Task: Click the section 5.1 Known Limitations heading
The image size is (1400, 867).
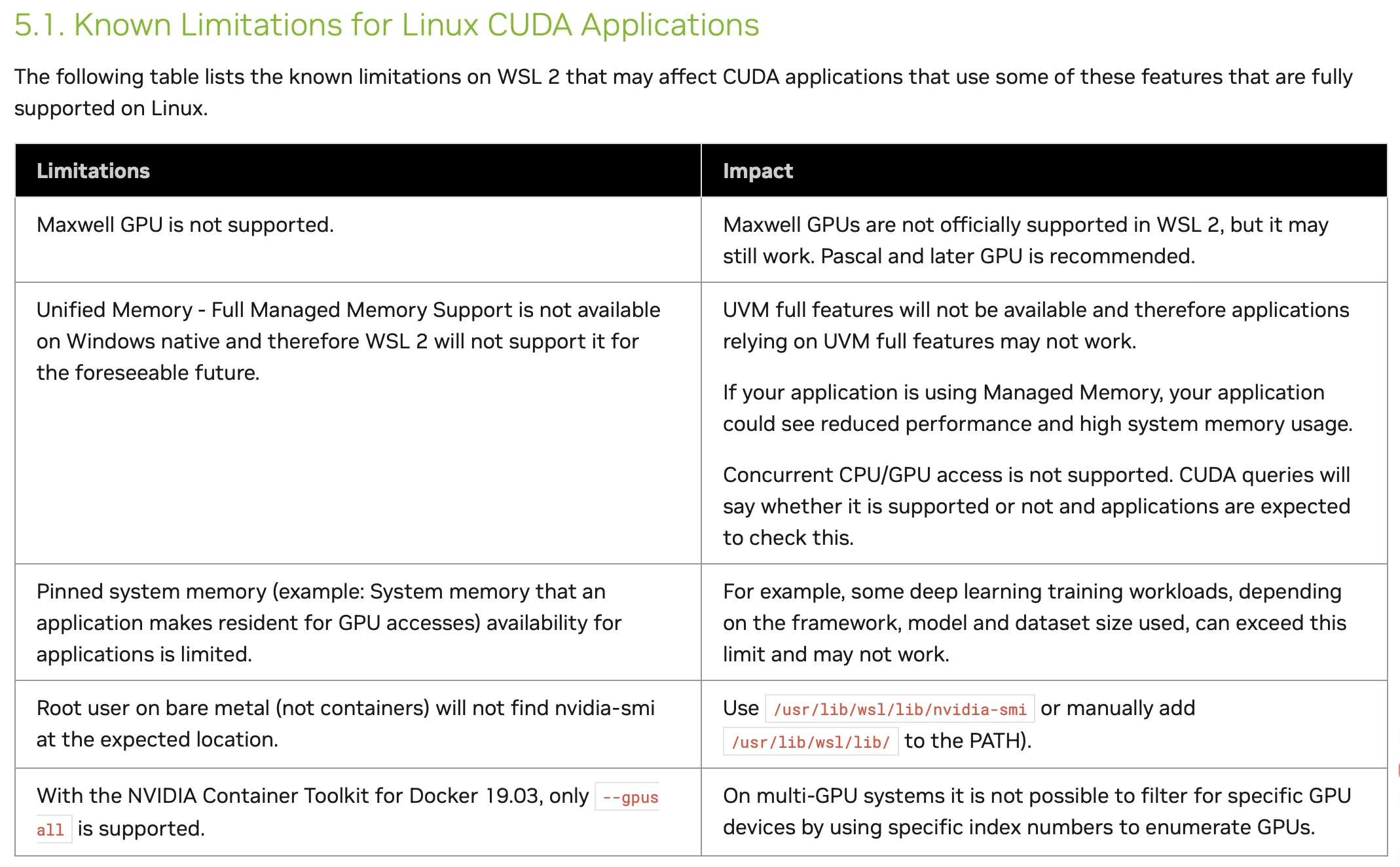Action: (386, 25)
